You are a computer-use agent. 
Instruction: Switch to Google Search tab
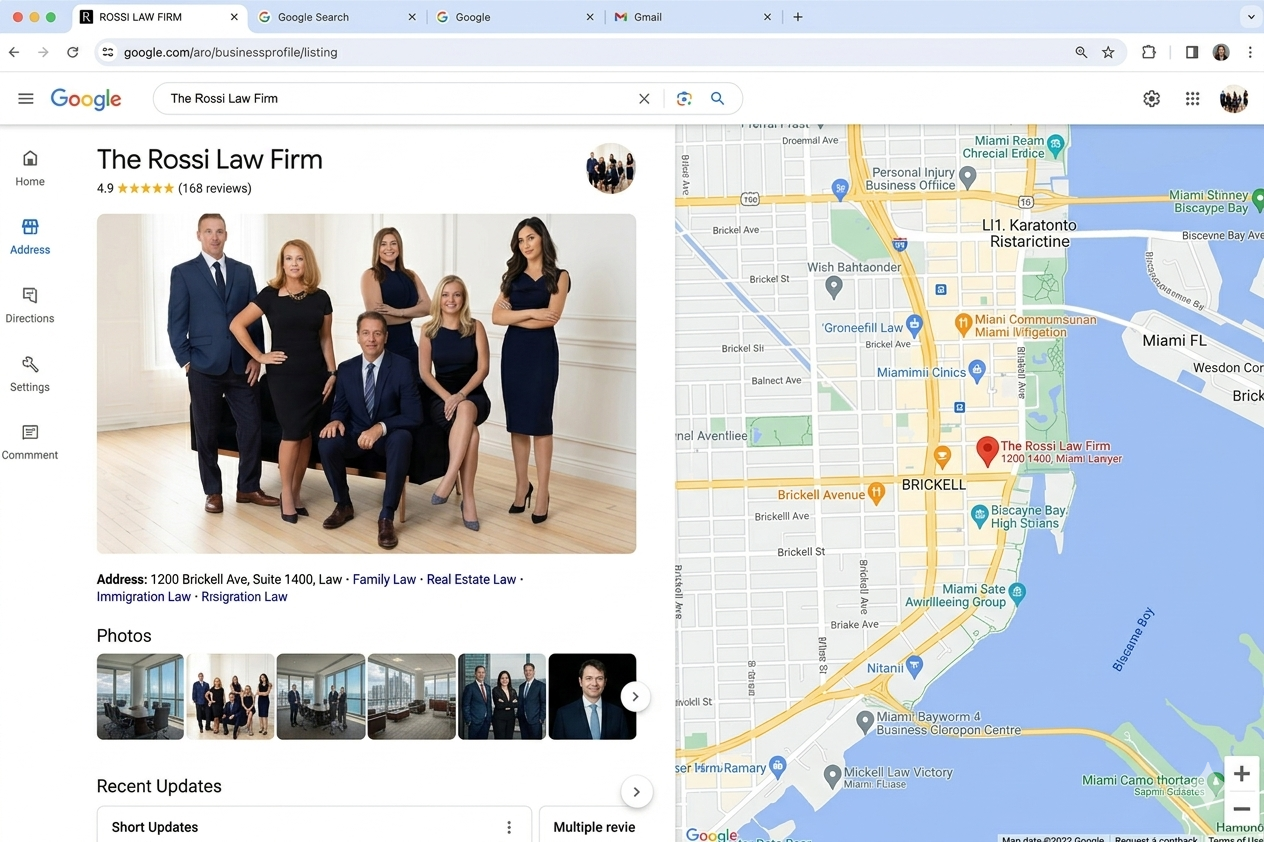coord(337,17)
